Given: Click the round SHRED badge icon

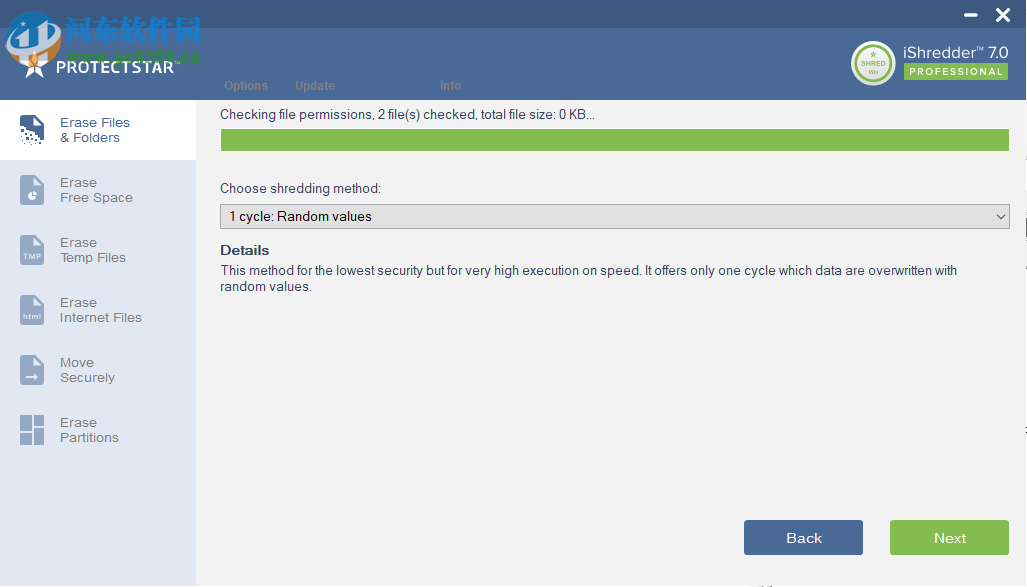Looking at the screenshot, I should click(873, 63).
